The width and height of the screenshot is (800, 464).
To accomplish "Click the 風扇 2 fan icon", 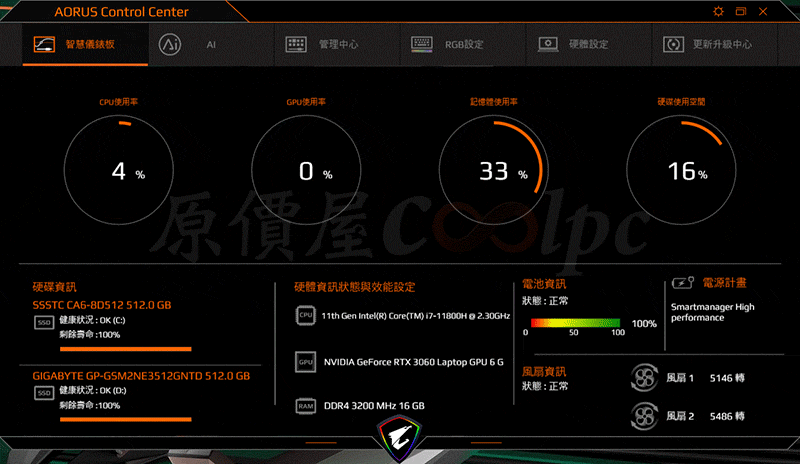I will [644, 416].
